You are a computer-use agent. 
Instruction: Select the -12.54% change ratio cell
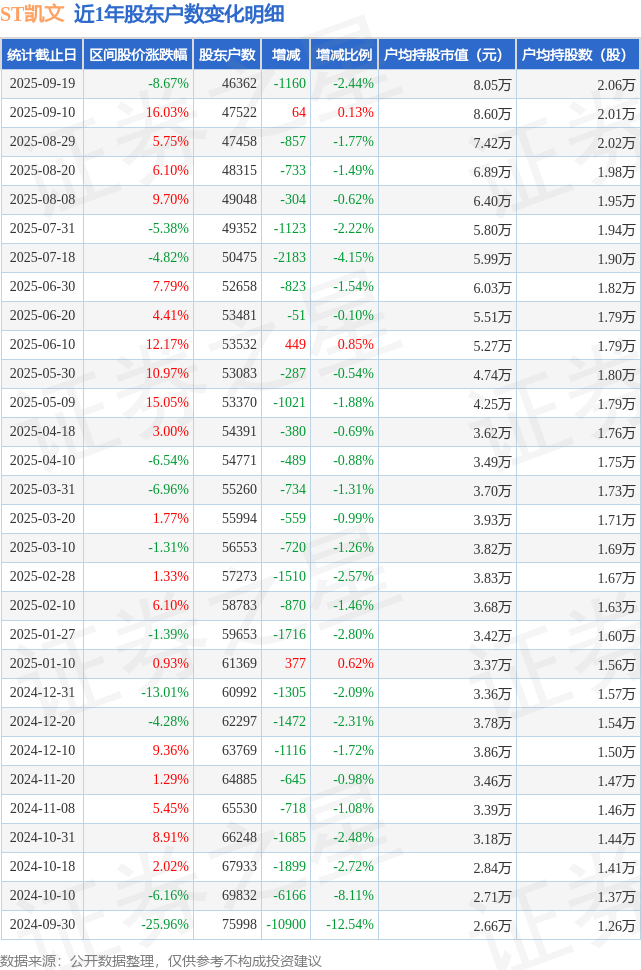350,925
